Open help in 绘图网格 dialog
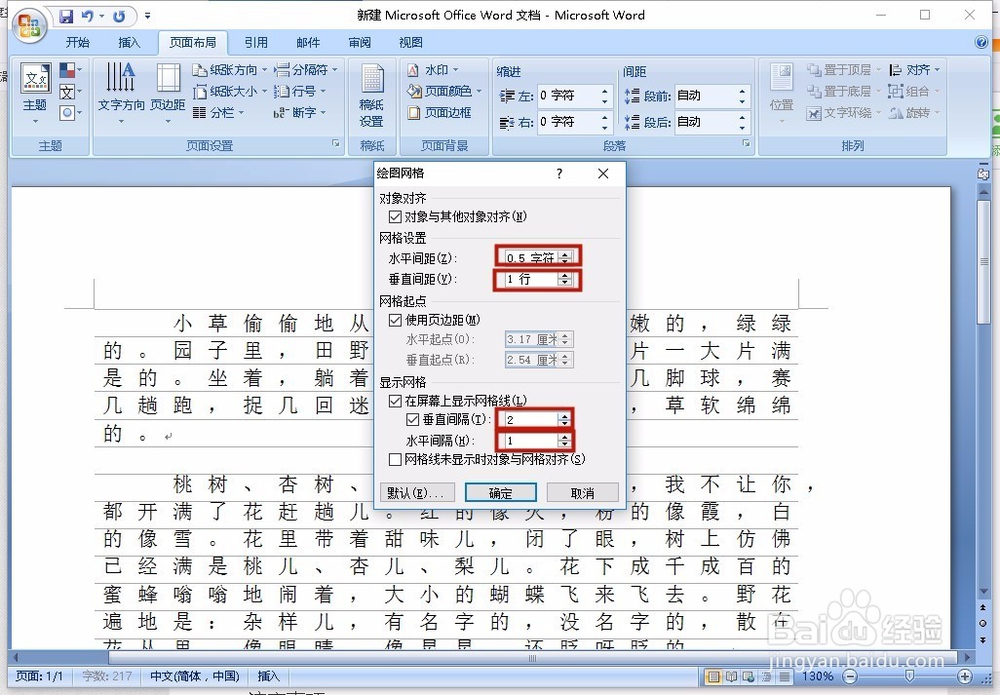 tap(559, 173)
